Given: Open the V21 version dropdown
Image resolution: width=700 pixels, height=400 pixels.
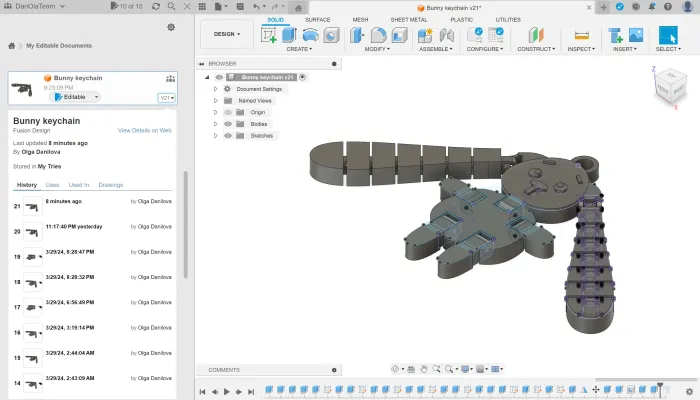Looking at the screenshot, I should [x=166, y=98].
